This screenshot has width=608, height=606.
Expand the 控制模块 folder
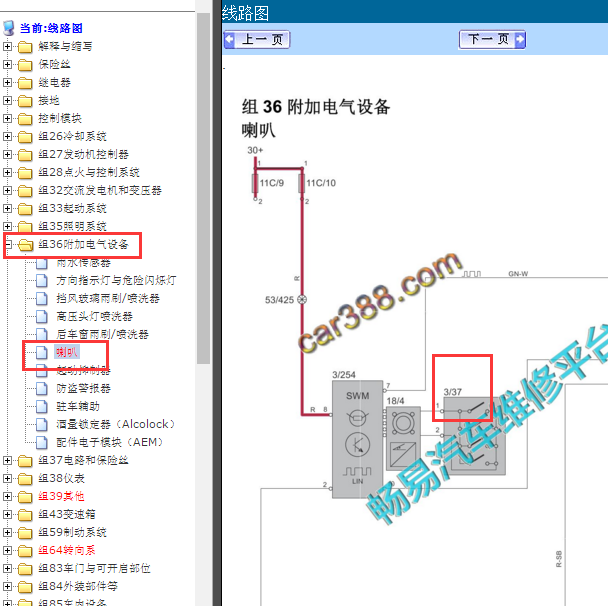pos(7,119)
